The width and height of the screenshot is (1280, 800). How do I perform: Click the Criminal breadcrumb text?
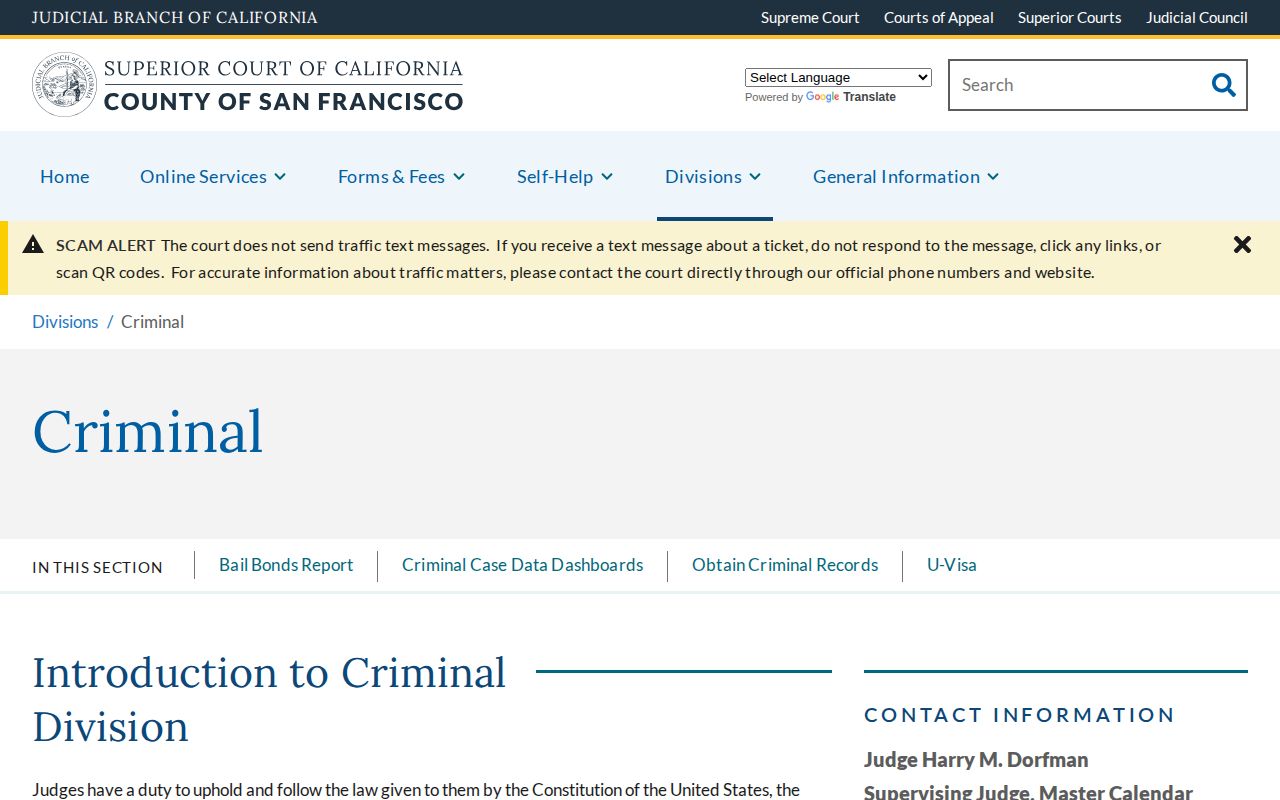click(153, 321)
